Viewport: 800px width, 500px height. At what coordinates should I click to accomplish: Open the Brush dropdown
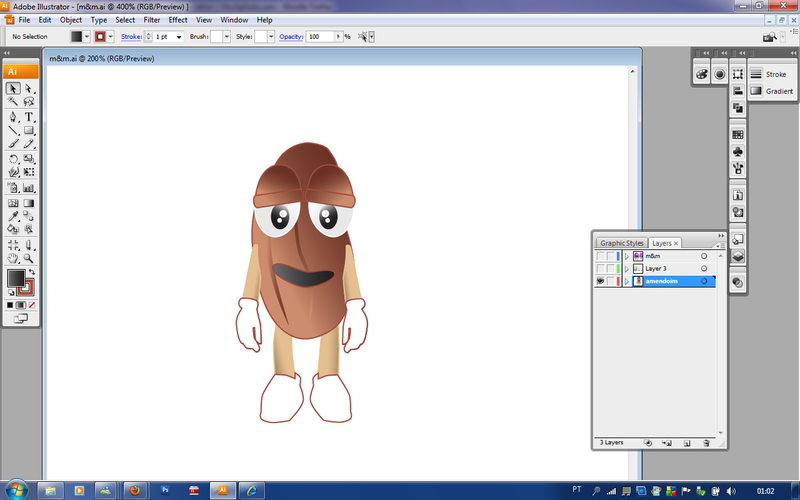point(227,37)
